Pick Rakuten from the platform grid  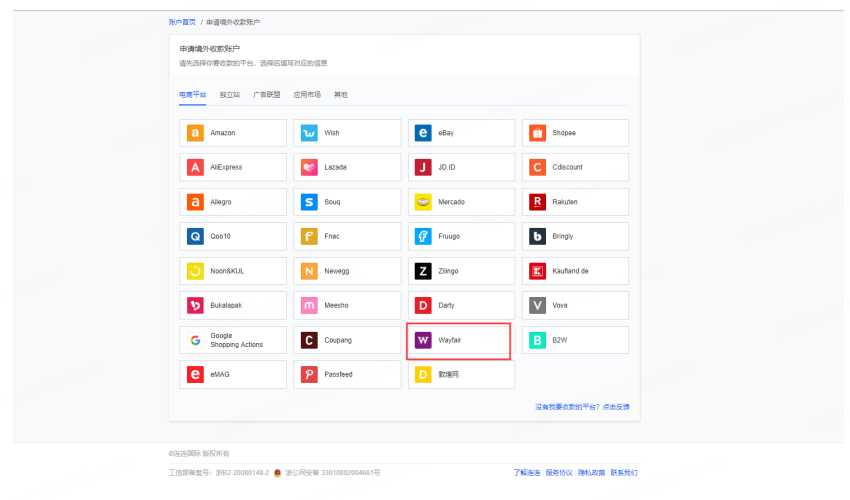[x=574, y=202]
